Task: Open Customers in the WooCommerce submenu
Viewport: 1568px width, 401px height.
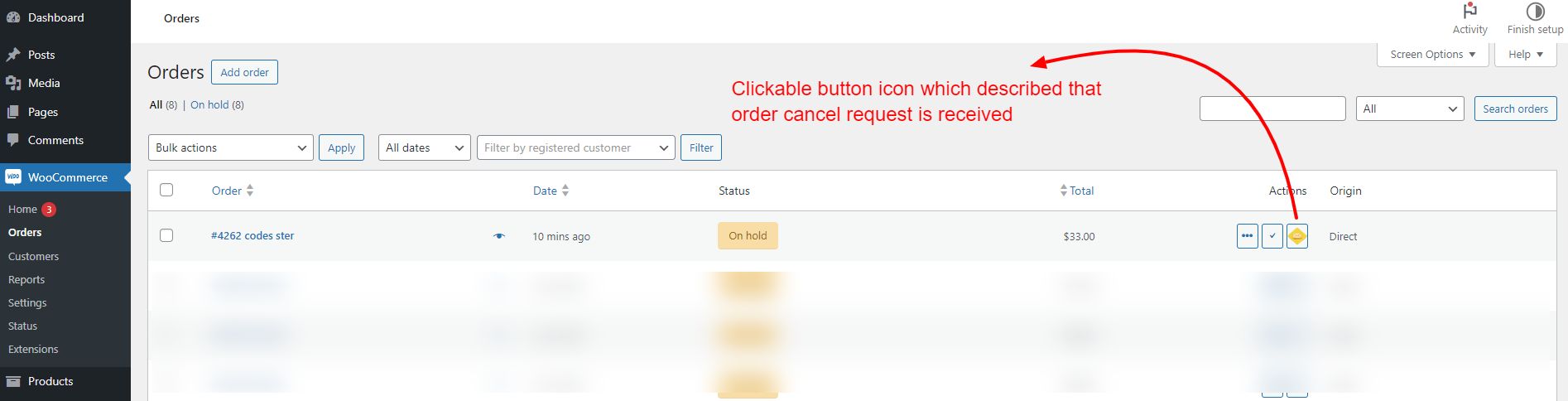Action: tap(34, 257)
